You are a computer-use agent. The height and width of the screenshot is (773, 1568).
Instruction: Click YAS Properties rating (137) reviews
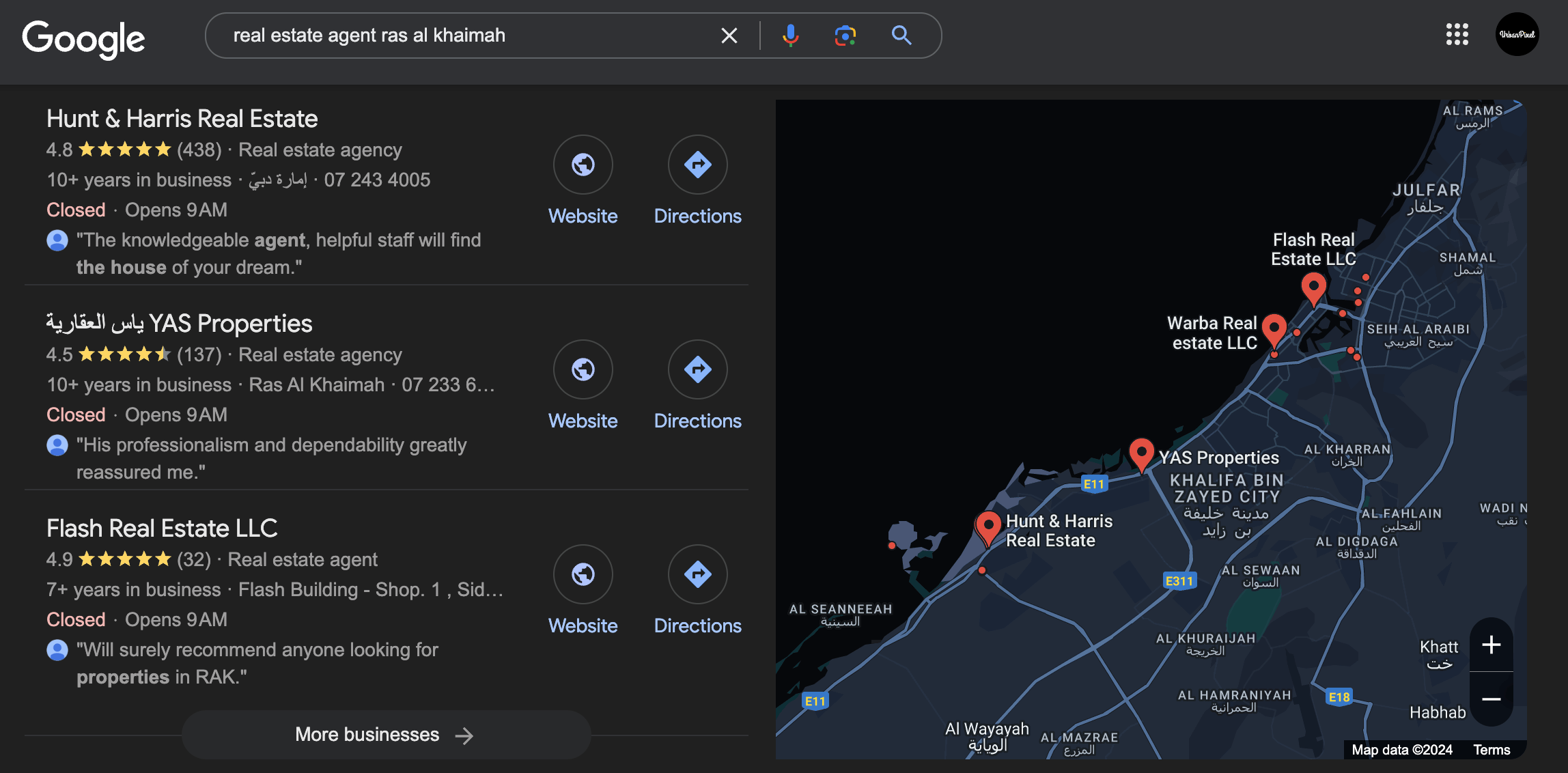click(x=199, y=354)
